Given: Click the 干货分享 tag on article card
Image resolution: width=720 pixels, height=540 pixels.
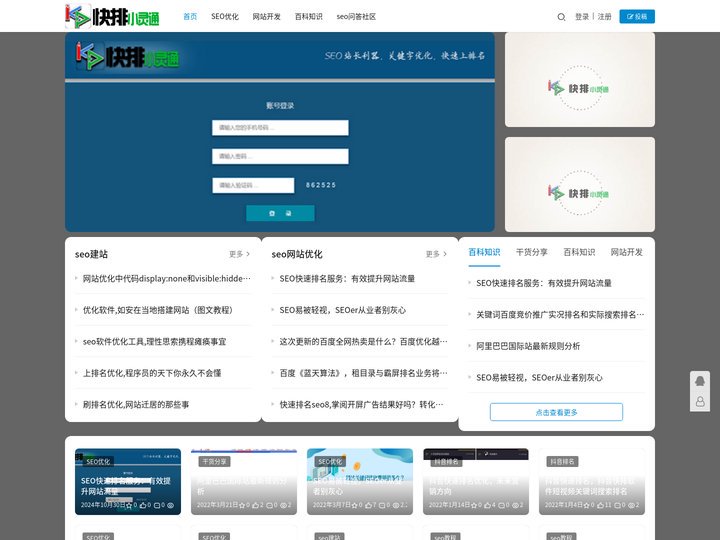Looking at the screenshot, I should point(214,461).
